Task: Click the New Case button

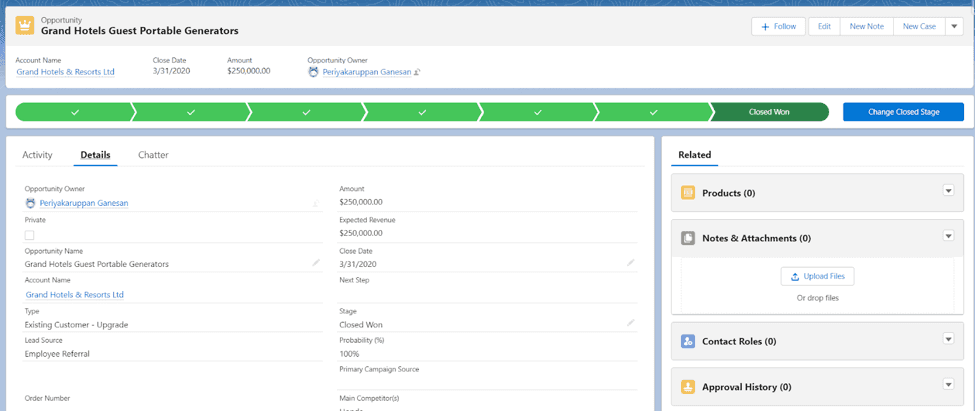Action: pos(919,26)
